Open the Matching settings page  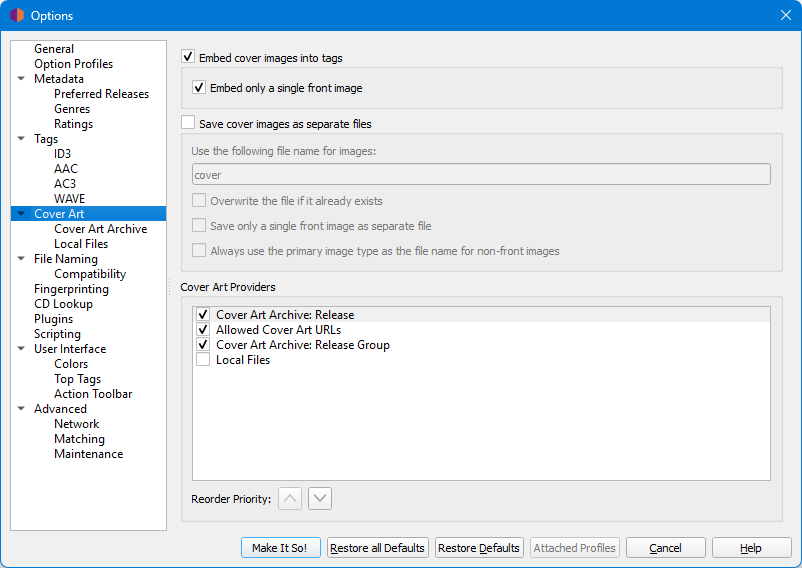[x=79, y=439]
